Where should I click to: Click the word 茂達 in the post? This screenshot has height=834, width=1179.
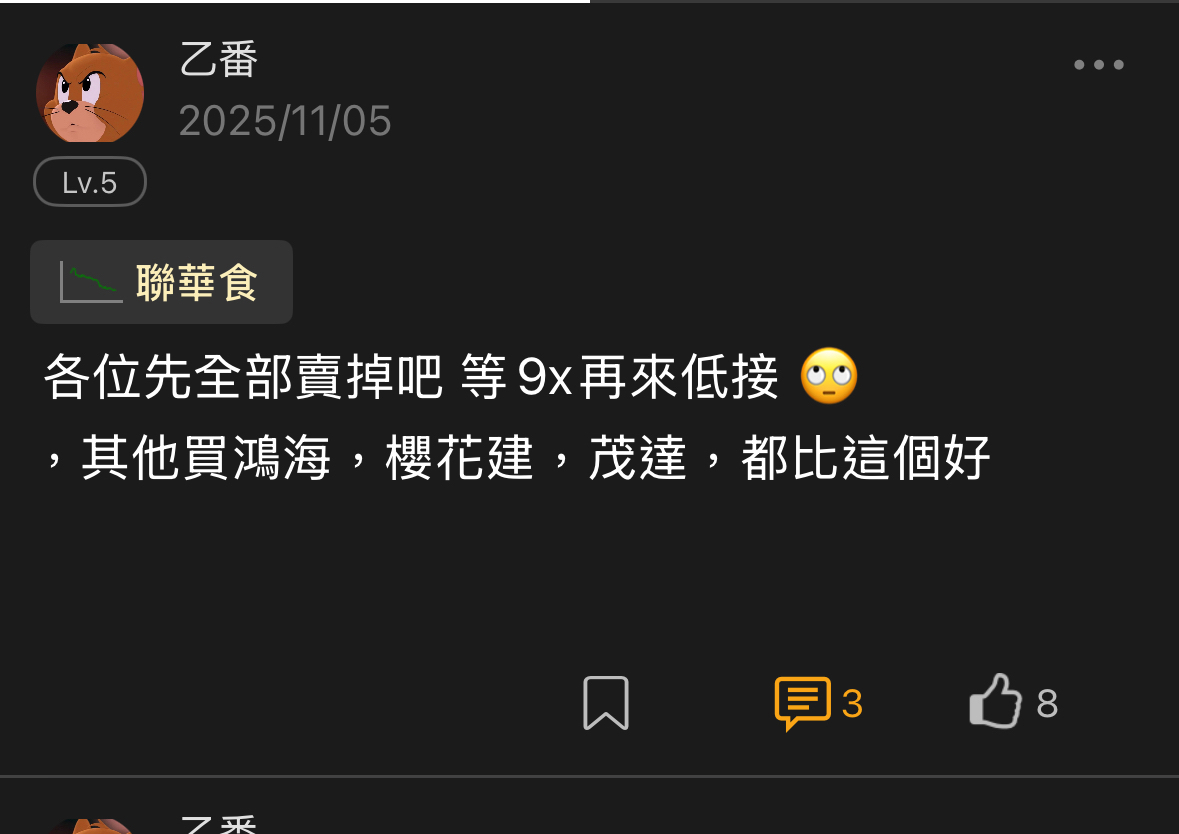click(638, 458)
